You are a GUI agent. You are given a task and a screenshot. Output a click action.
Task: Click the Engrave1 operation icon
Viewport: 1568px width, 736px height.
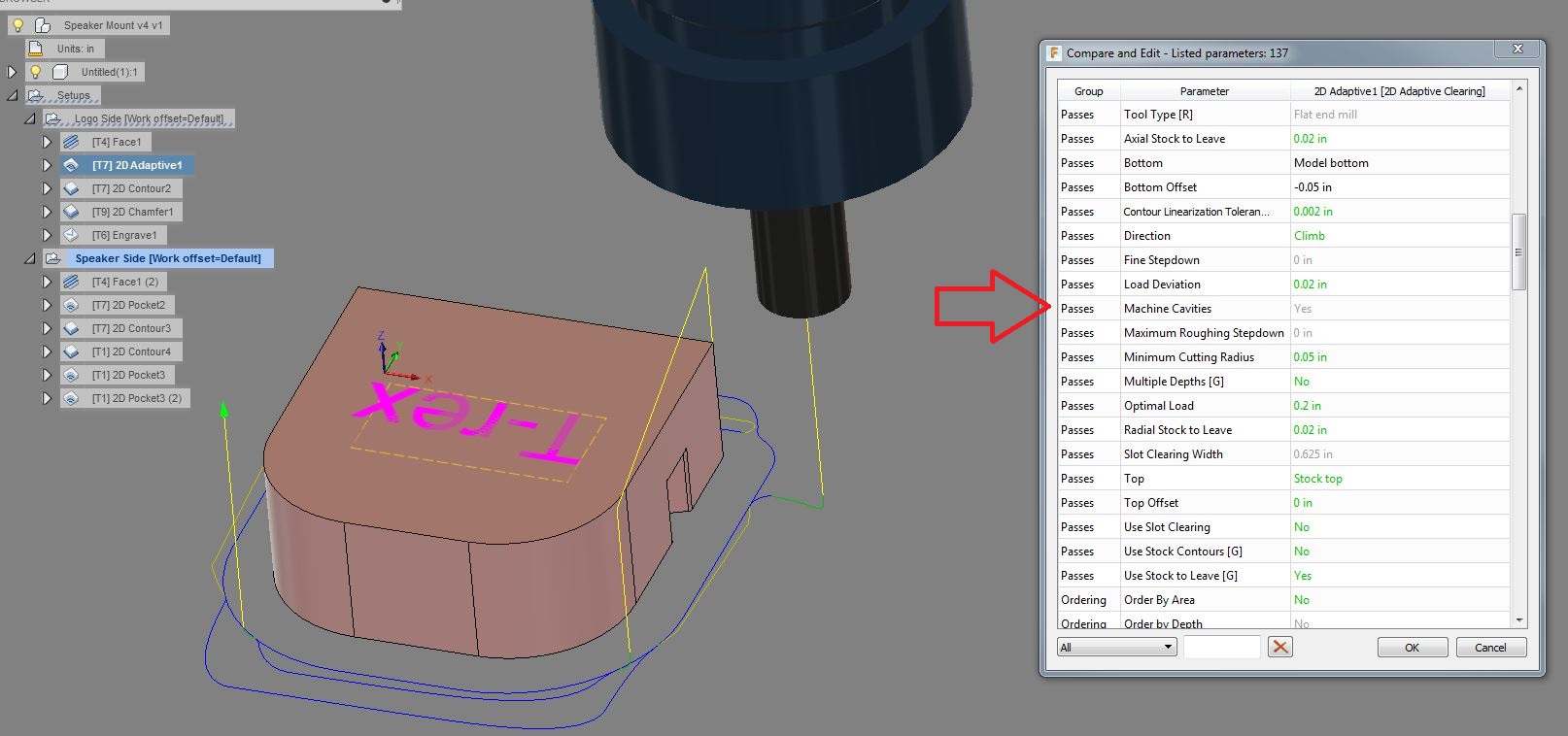click(x=71, y=235)
